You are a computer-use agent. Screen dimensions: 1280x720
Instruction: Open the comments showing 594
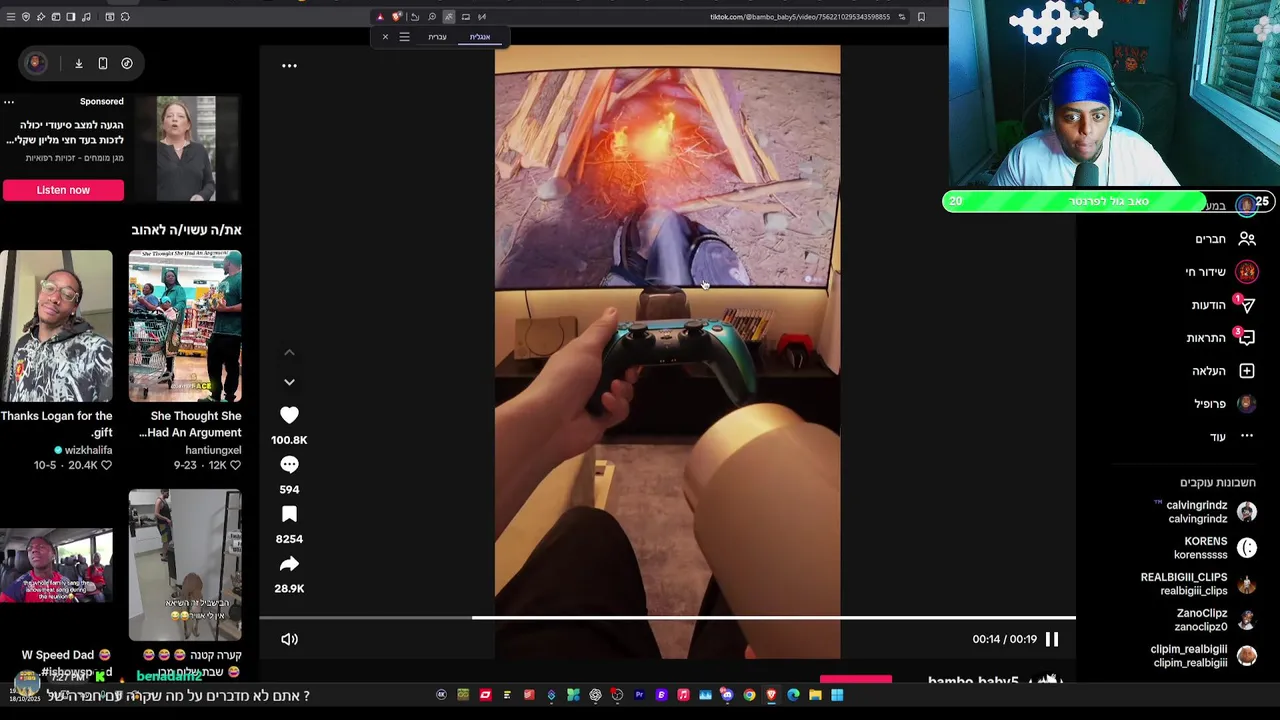point(289,464)
